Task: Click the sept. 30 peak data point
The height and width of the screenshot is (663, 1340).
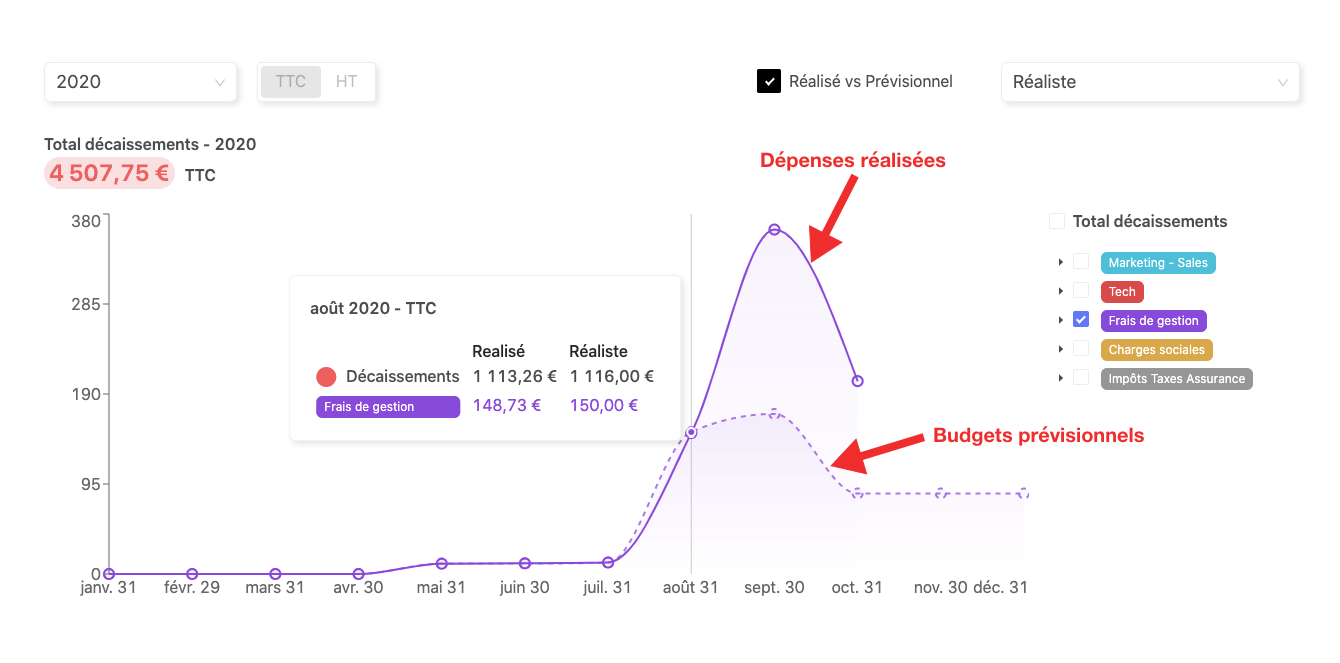Action: tap(774, 230)
